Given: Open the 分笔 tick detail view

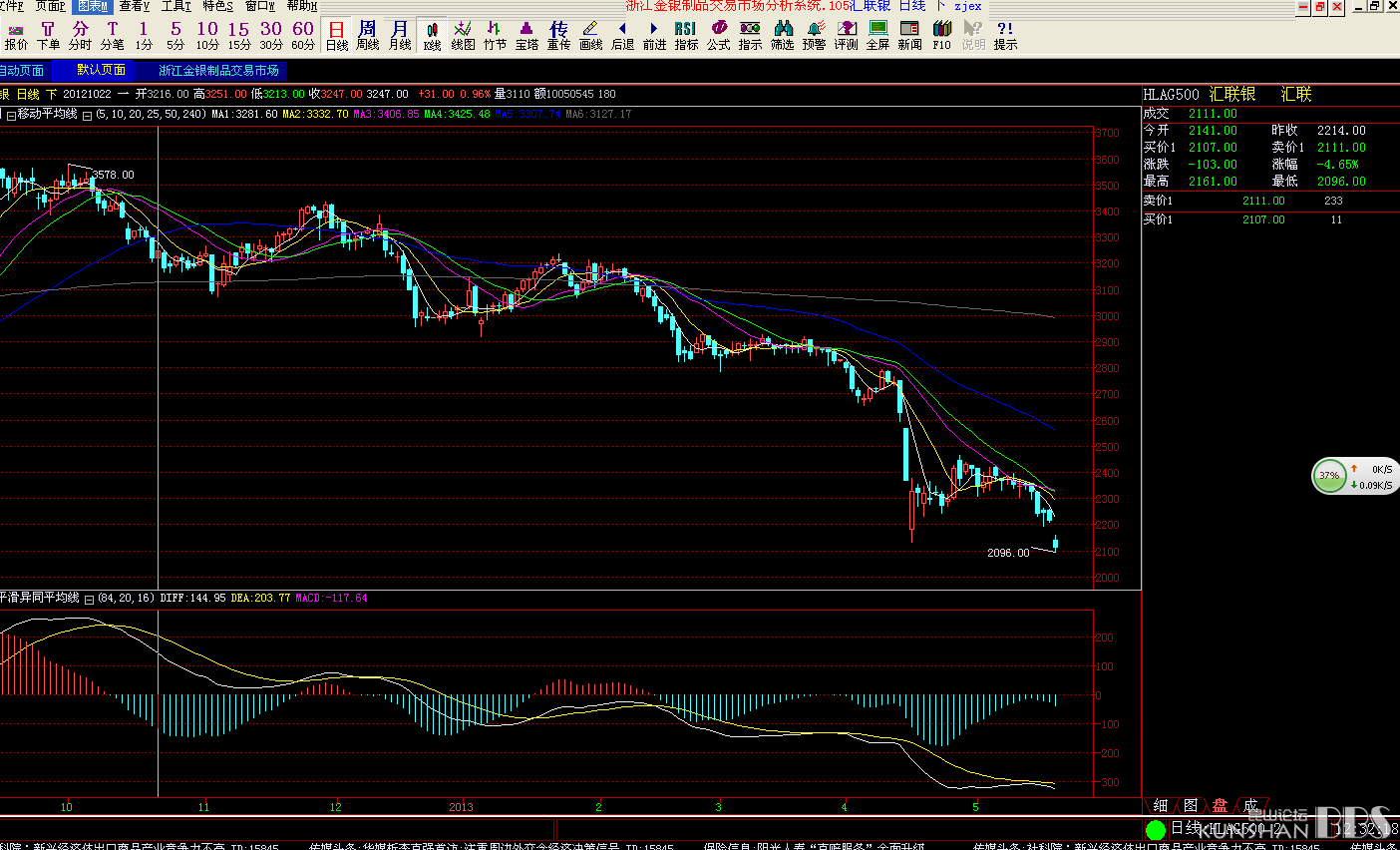Looking at the screenshot, I should pos(112,36).
